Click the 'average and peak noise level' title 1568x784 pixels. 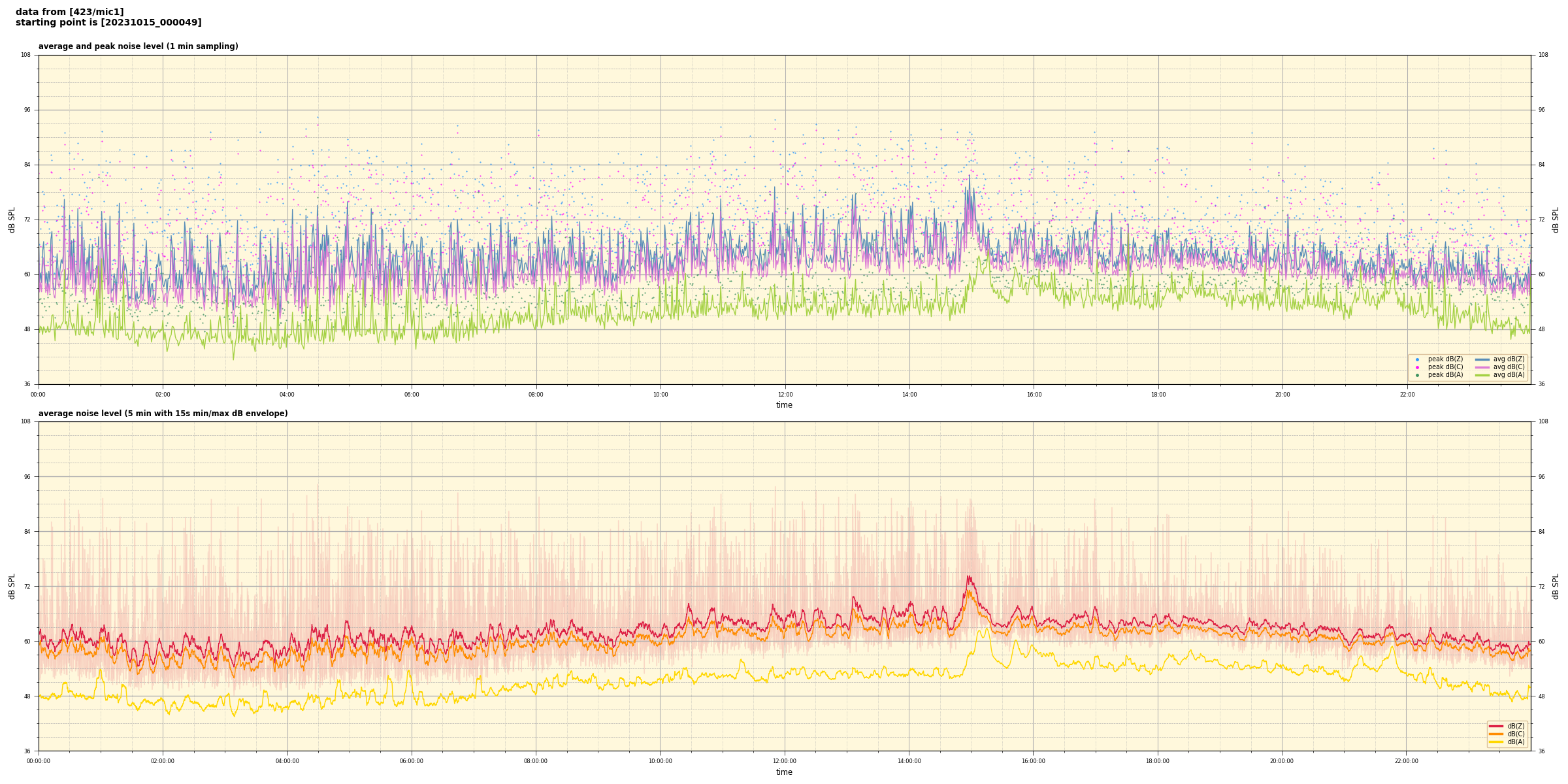[x=138, y=46]
